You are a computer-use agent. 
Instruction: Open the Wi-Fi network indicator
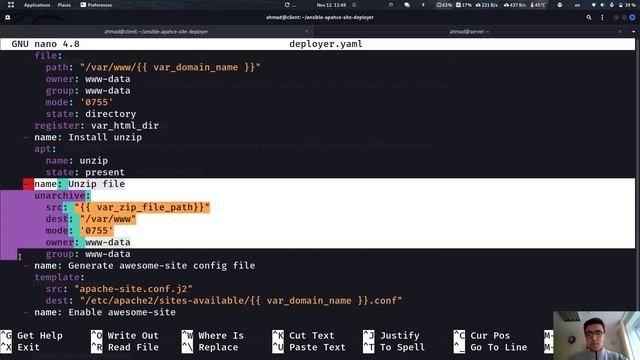(593, 5)
